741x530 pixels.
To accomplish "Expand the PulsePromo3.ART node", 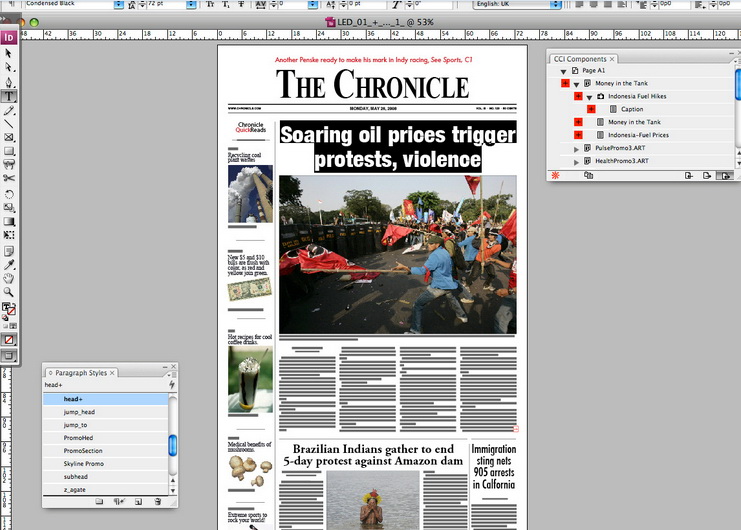I will [576, 149].
